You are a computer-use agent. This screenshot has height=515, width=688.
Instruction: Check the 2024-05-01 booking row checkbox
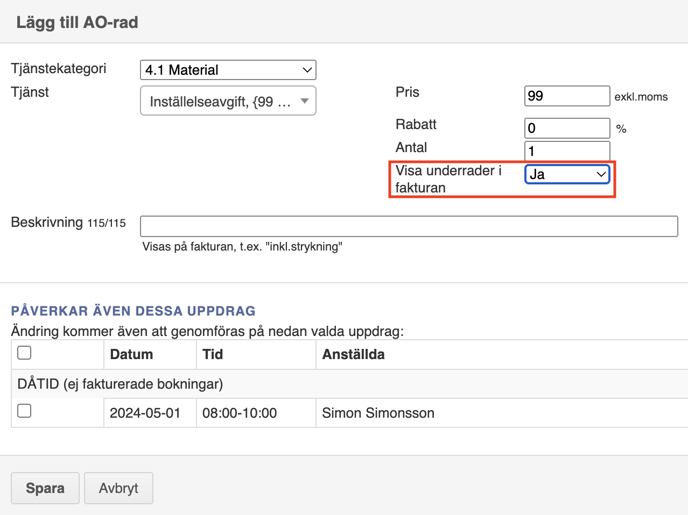(x=24, y=411)
